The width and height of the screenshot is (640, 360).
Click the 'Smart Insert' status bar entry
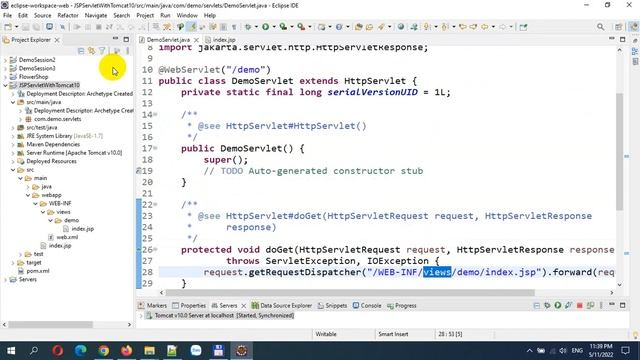[393, 334]
